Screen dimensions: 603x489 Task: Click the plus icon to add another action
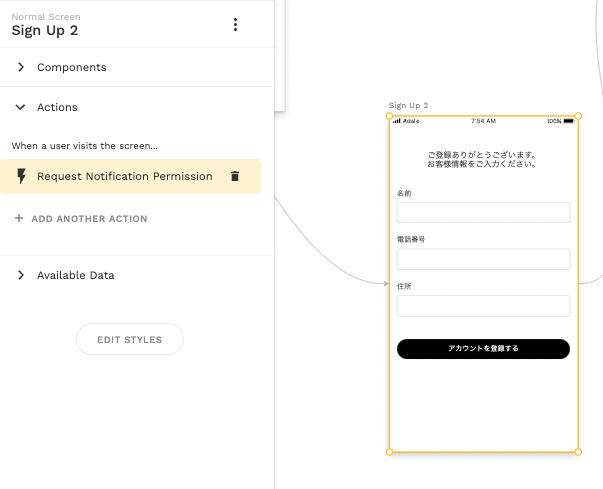19,218
